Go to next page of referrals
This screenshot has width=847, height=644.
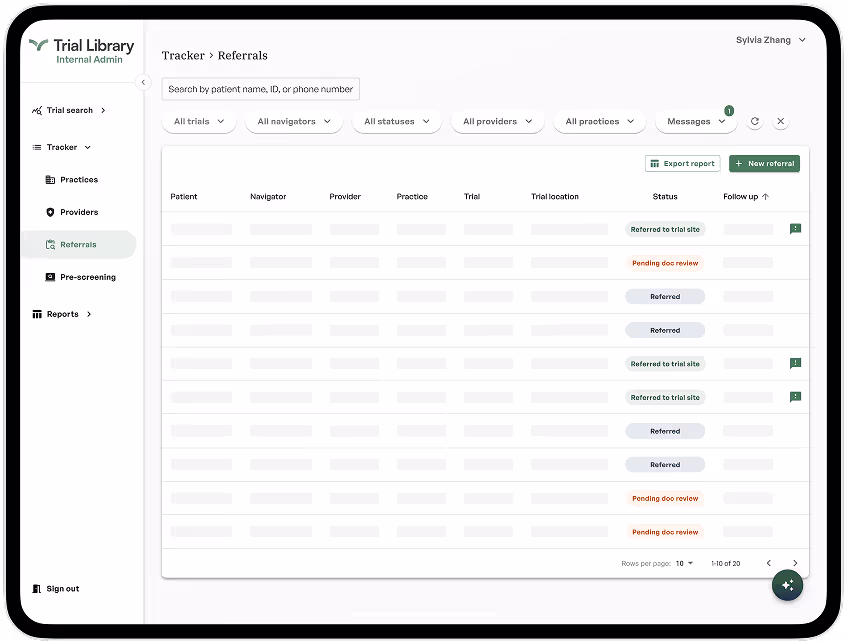pyautogui.click(x=795, y=563)
